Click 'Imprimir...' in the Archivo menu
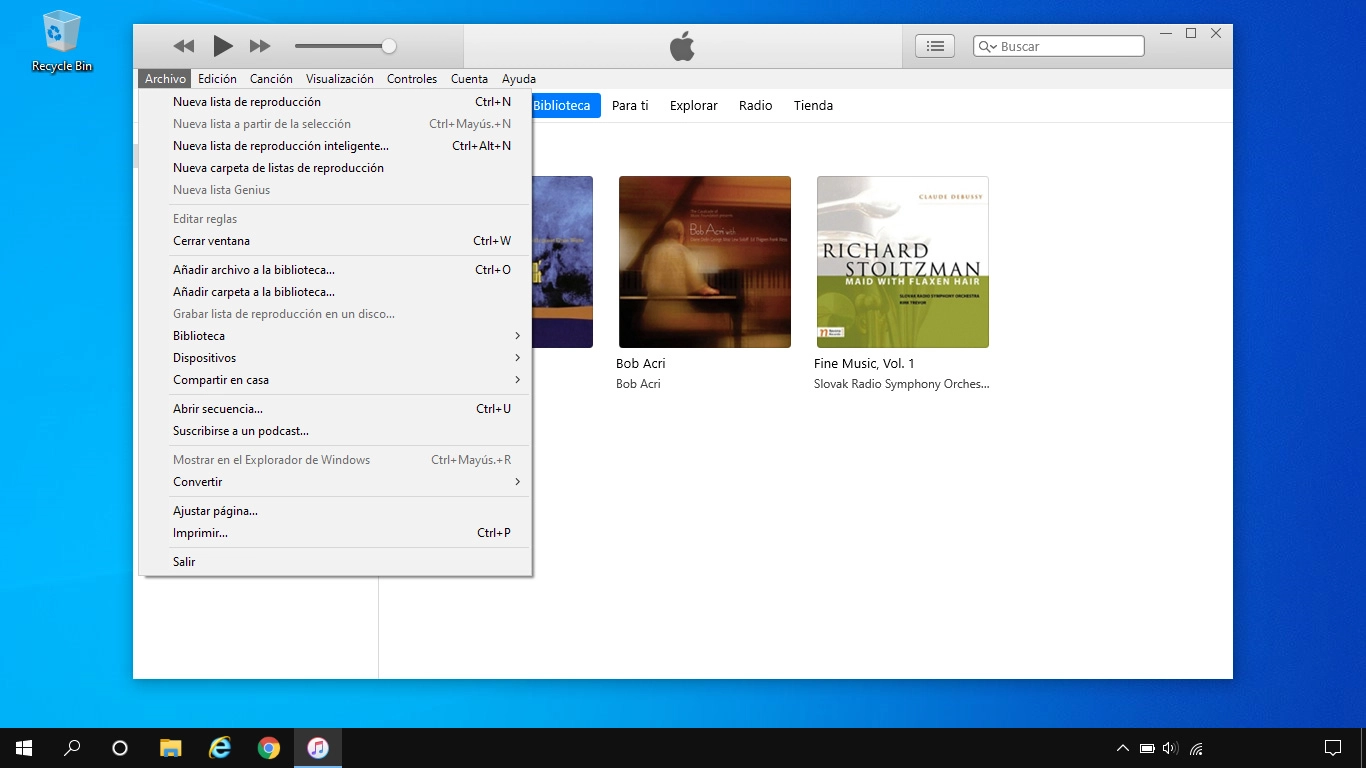1366x768 pixels. coord(200,532)
